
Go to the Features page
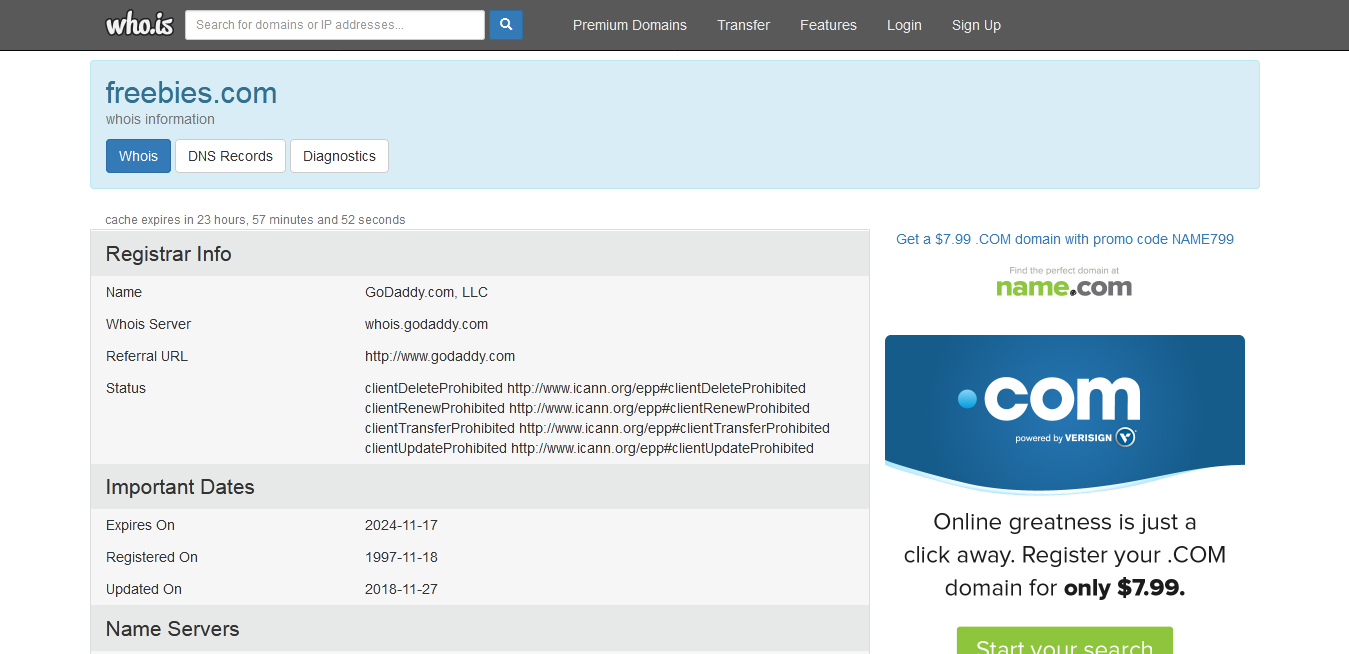[x=828, y=25]
